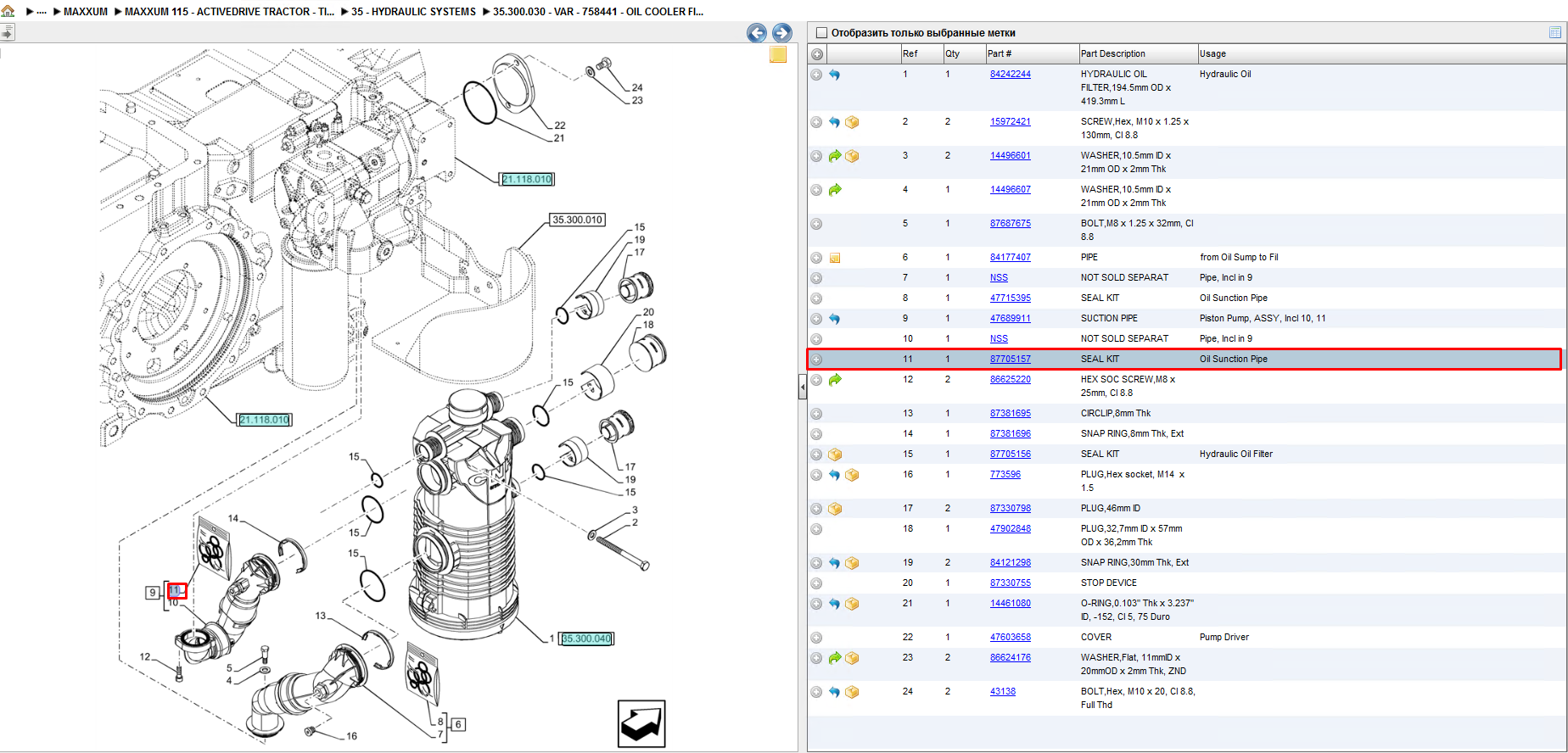Expand the row for part 87687675
This screenshot has width=1568, height=753.
coord(816,224)
